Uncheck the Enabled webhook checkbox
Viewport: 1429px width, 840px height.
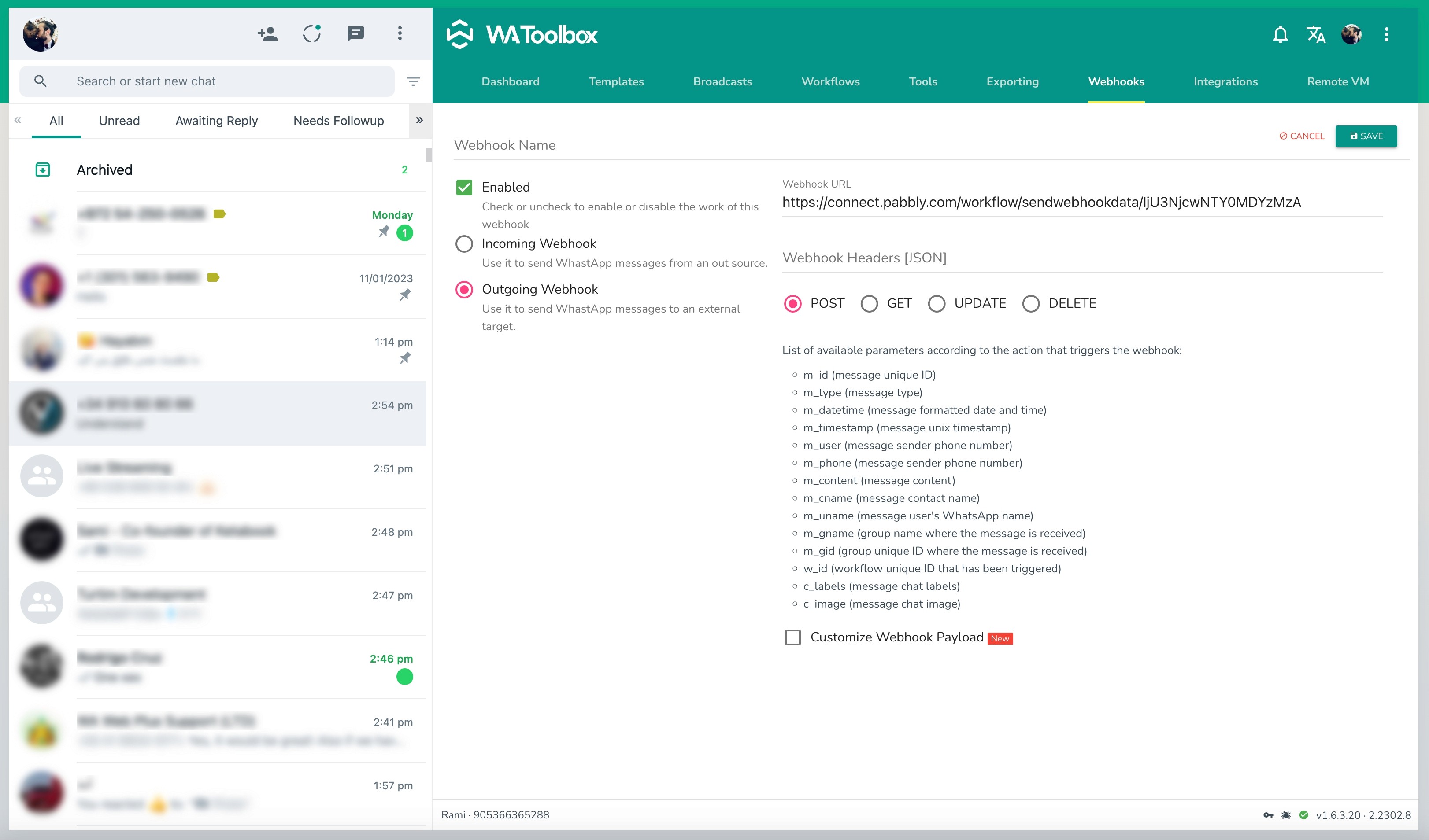(464, 188)
